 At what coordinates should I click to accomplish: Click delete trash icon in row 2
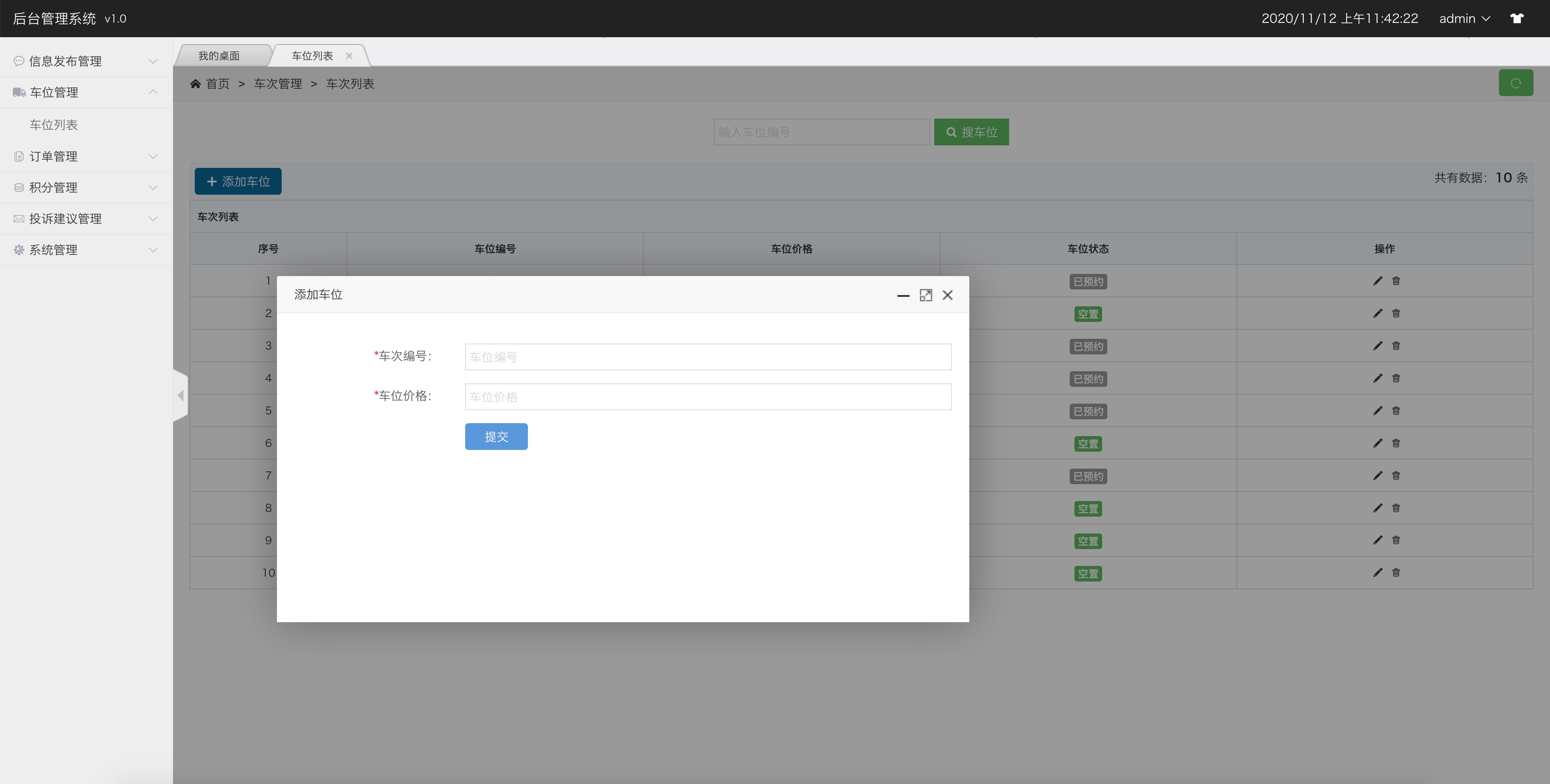click(x=1396, y=314)
